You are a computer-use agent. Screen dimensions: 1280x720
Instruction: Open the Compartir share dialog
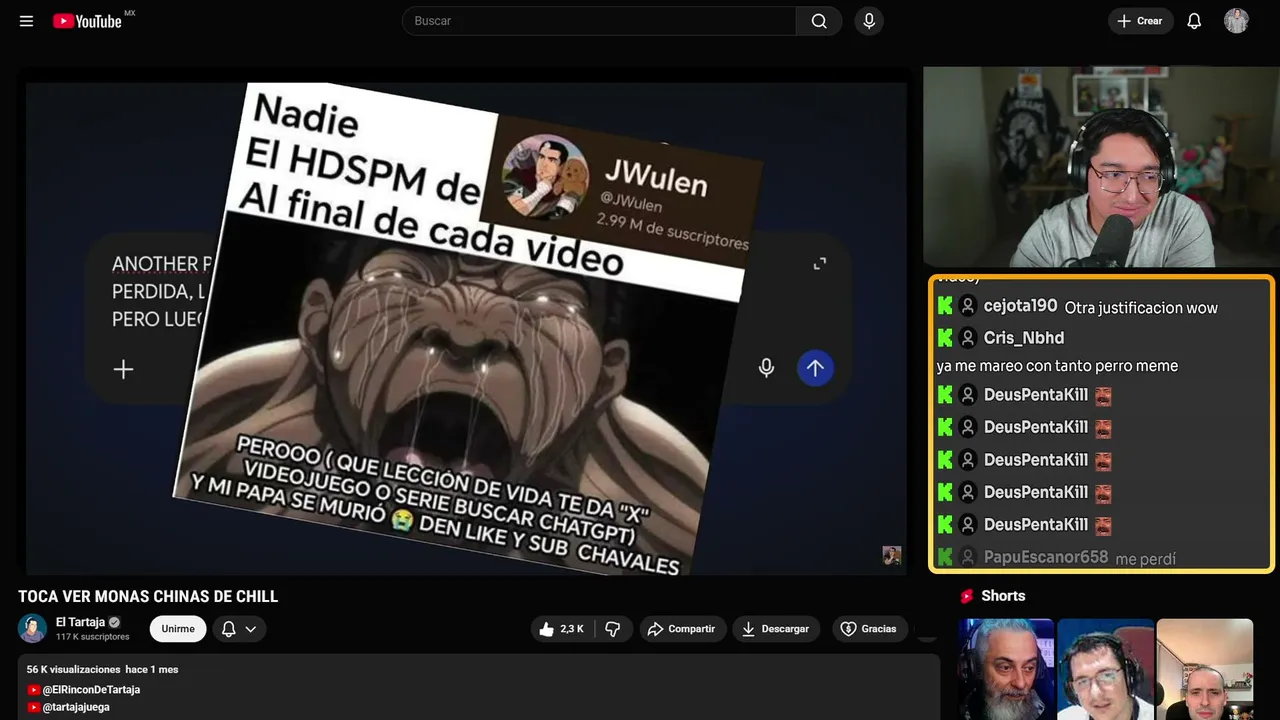point(682,629)
